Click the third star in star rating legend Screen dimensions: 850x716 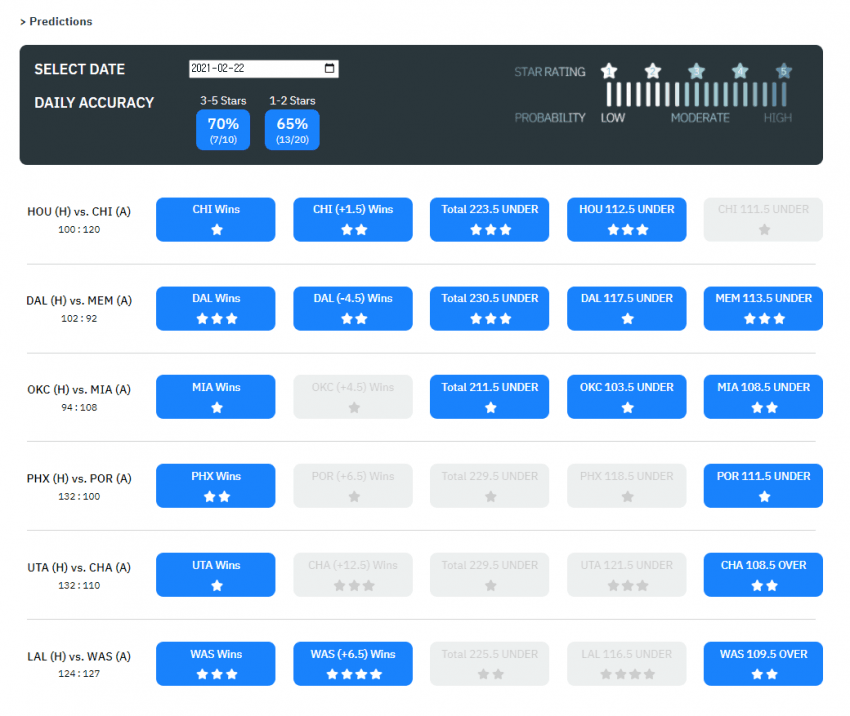[x=696, y=71]
